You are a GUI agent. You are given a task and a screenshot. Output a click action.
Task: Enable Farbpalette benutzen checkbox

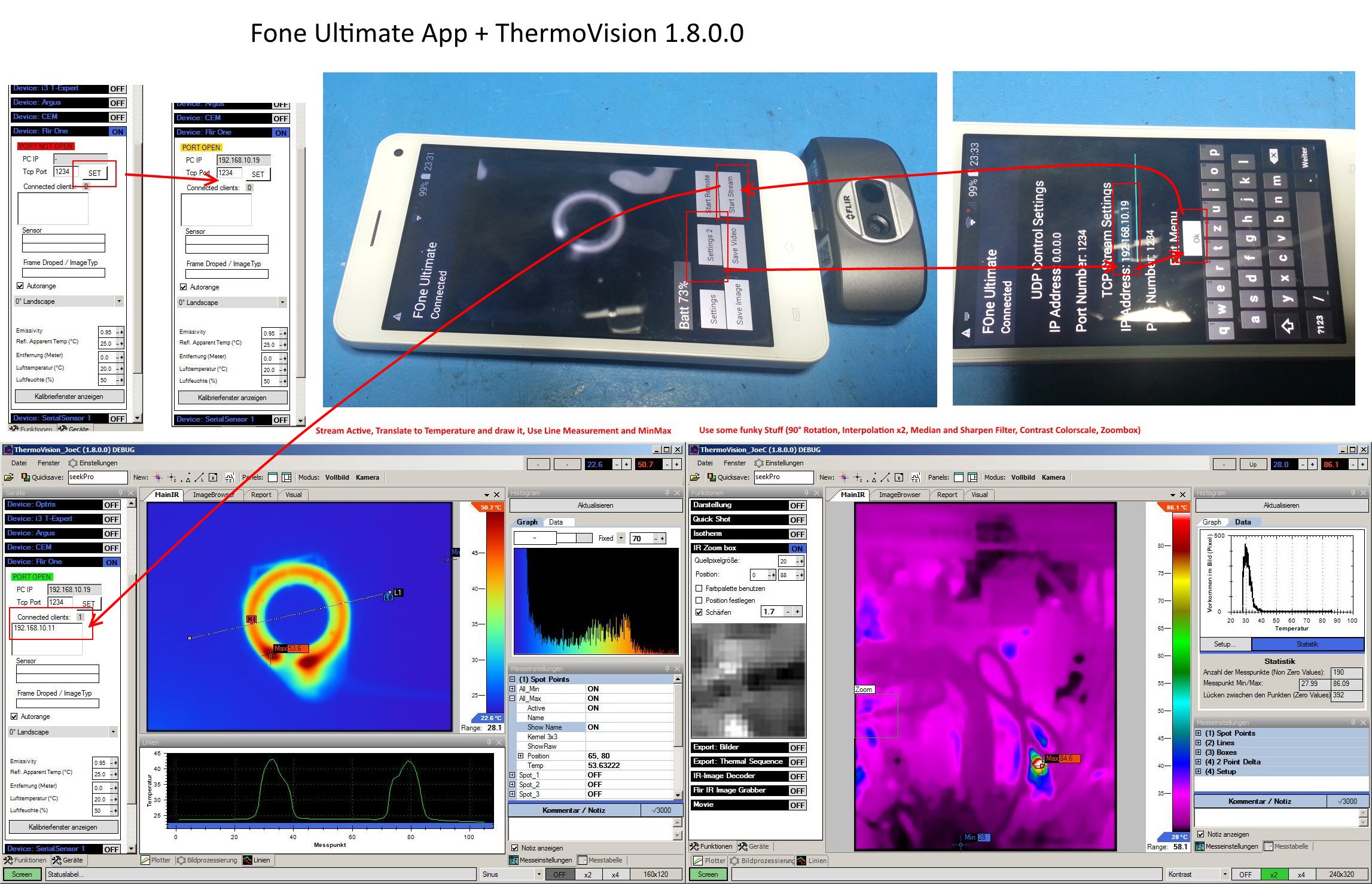coord(699,589)
